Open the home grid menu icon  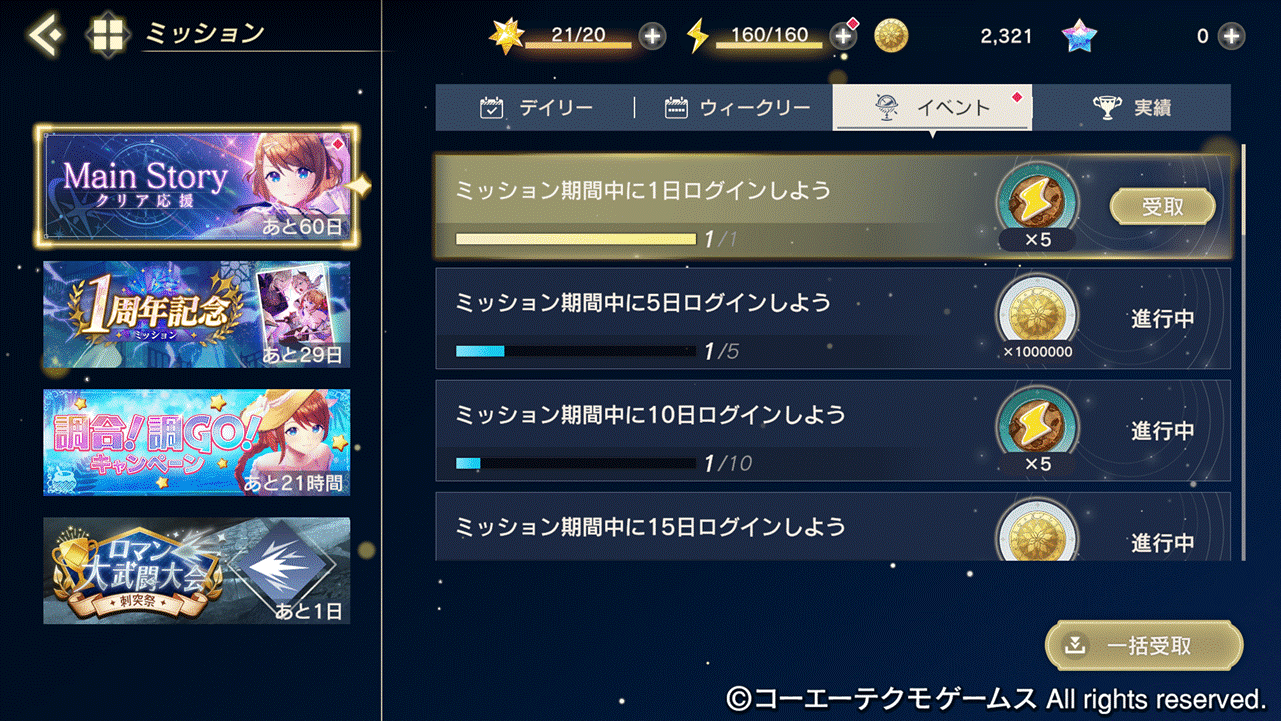tap(107, 36)
